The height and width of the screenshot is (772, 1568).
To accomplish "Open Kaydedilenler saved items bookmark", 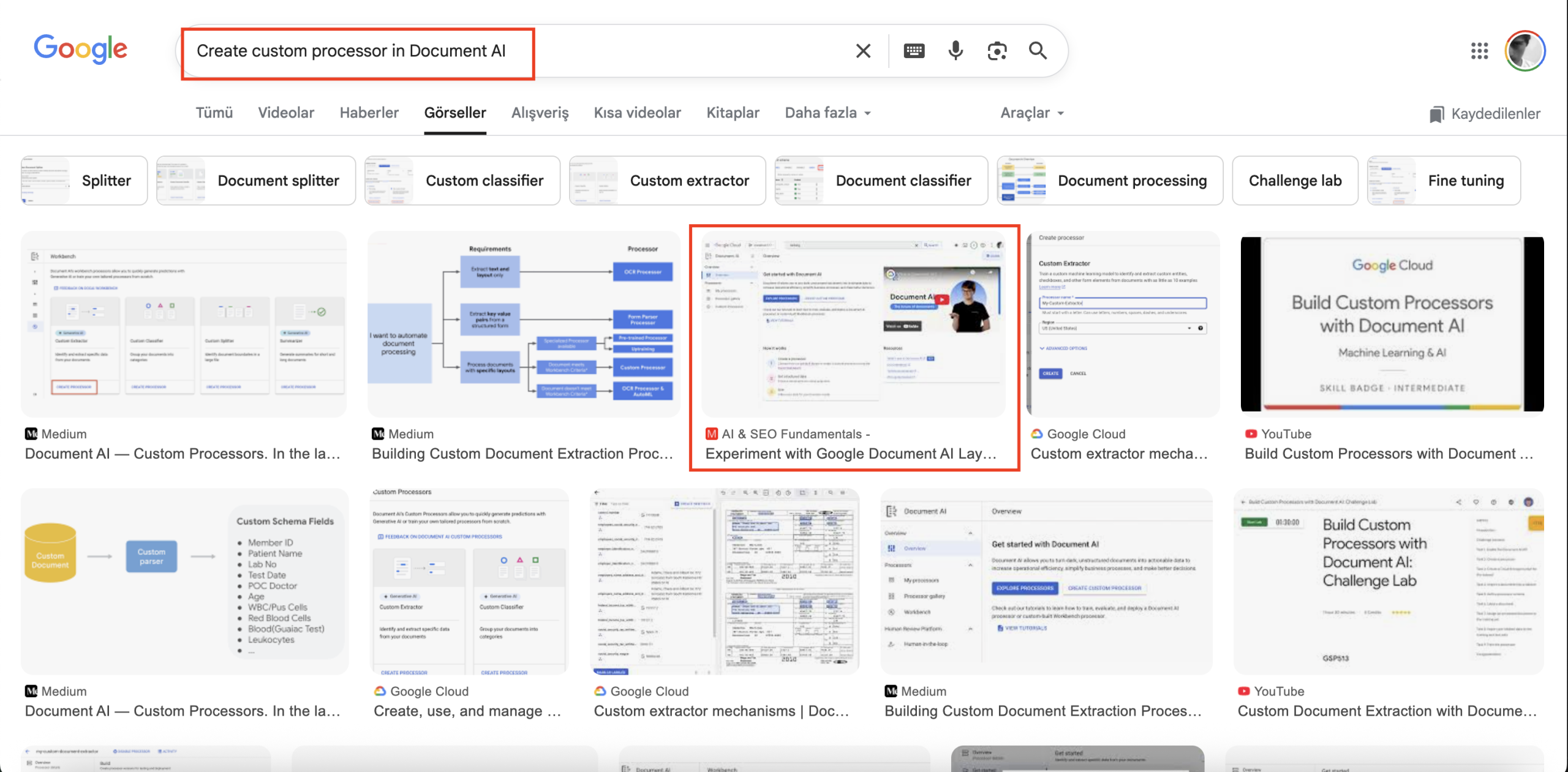I will pyautogui.click(x=1485, y=114).
